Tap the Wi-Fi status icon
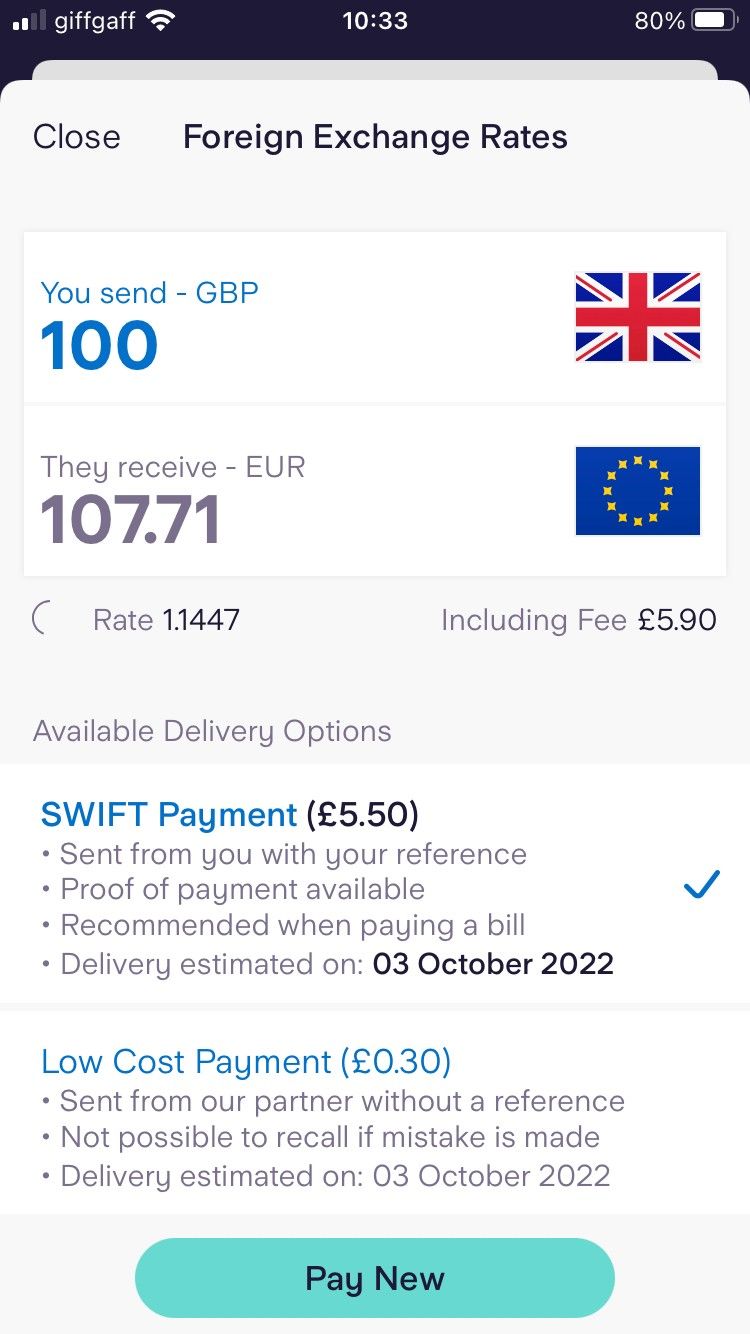The image size is (750, 1334). tap(158, 21)
